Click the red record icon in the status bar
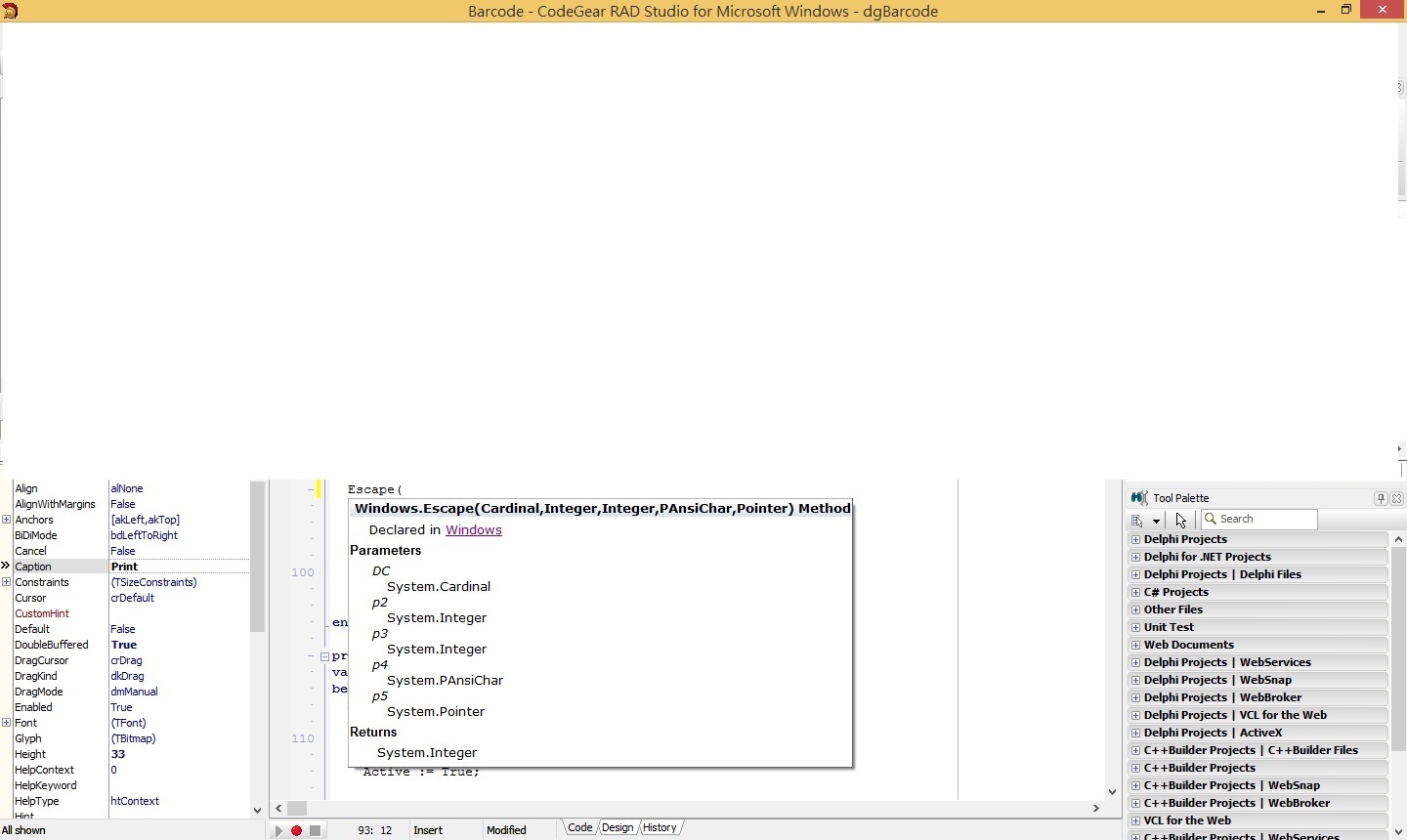The image size is (1407, 840). pos(296,831)
